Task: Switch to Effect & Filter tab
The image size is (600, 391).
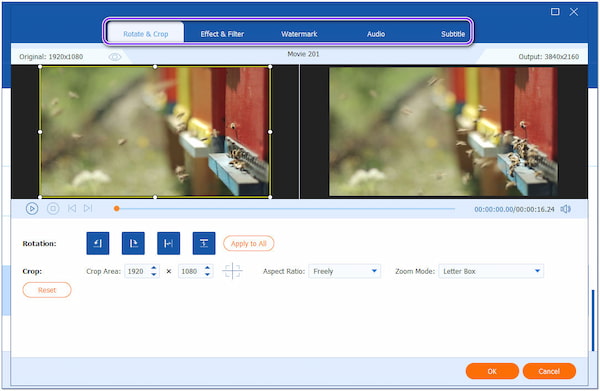Action: (x=222, y=34)
